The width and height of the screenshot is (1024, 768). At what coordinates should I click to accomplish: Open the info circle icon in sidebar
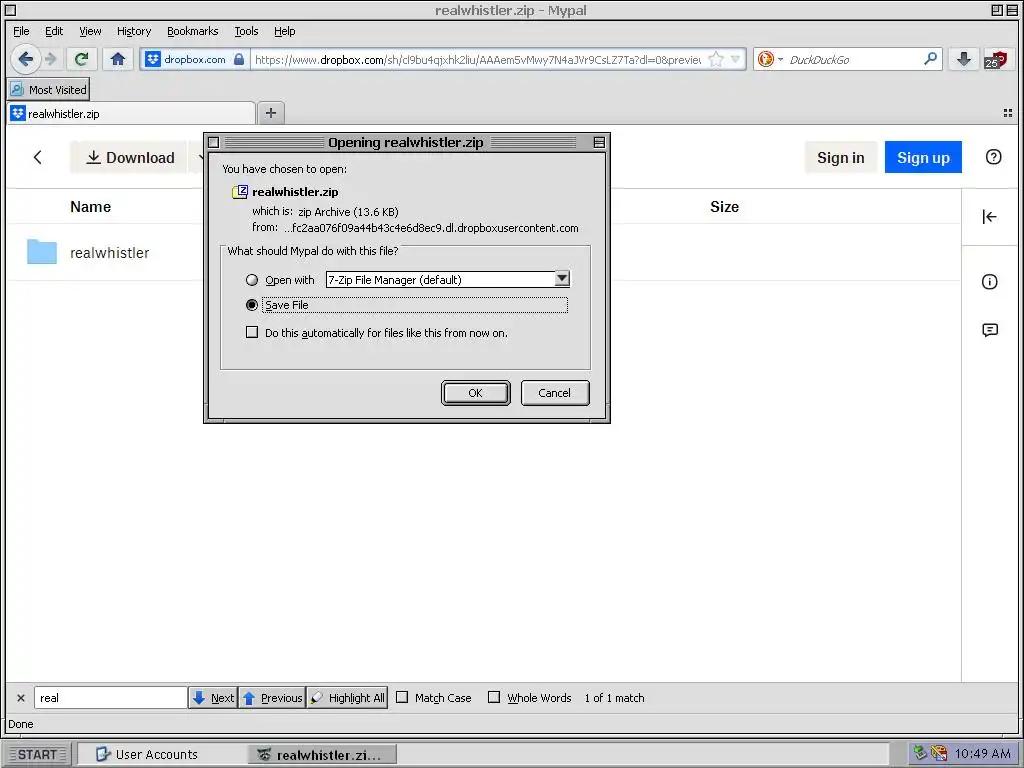[989, 281]
